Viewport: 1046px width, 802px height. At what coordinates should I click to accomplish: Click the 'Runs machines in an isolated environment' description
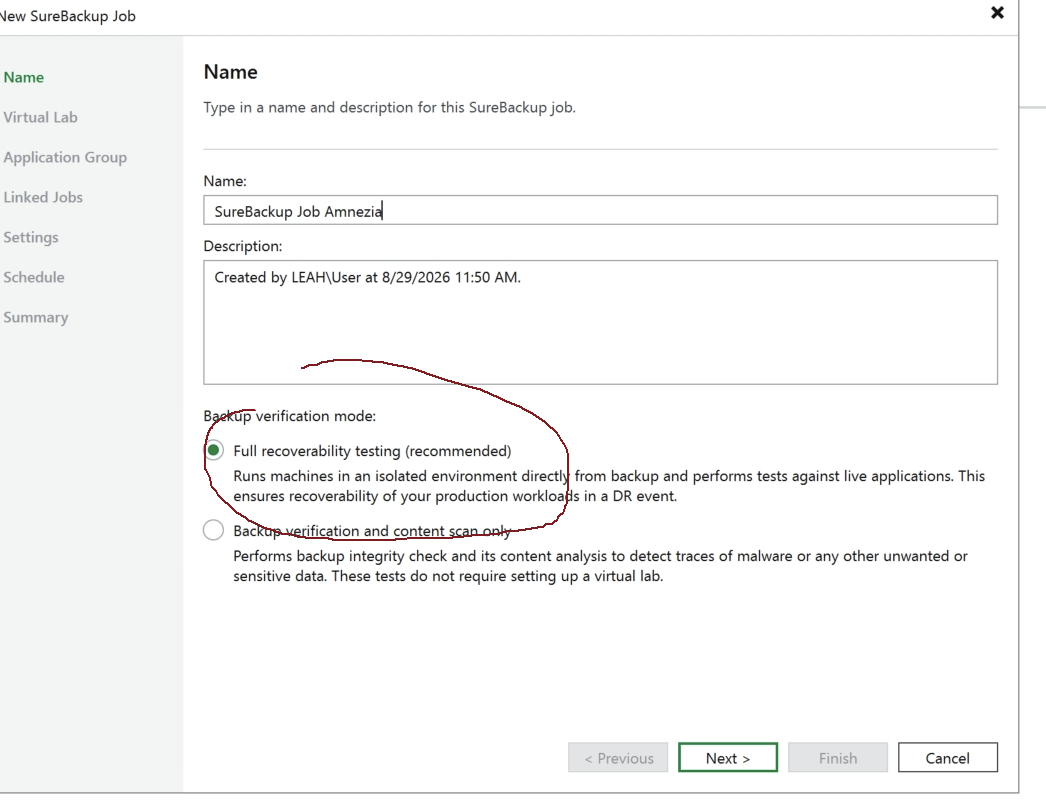tap(609, 486)
